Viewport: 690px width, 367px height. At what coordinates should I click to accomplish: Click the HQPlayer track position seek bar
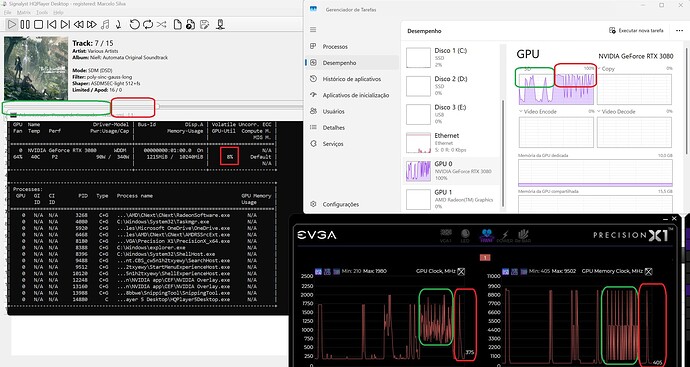[x=154, y=107]
